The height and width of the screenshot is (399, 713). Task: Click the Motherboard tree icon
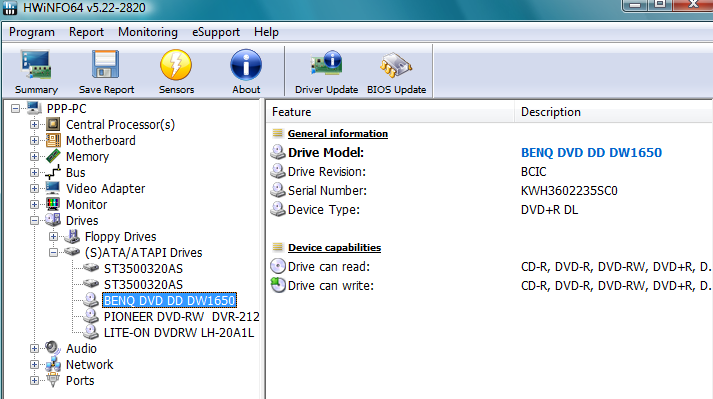point(53,140)
